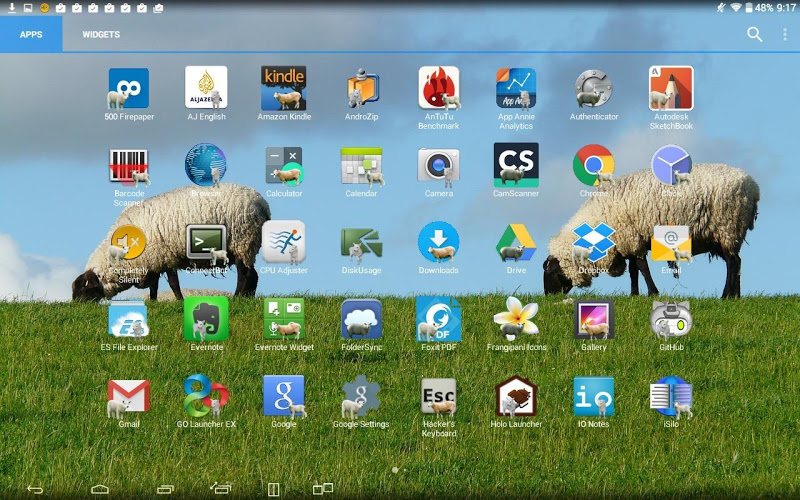Open the Clock app
This screenshot has height=500, width=800.
click(671, 165)
